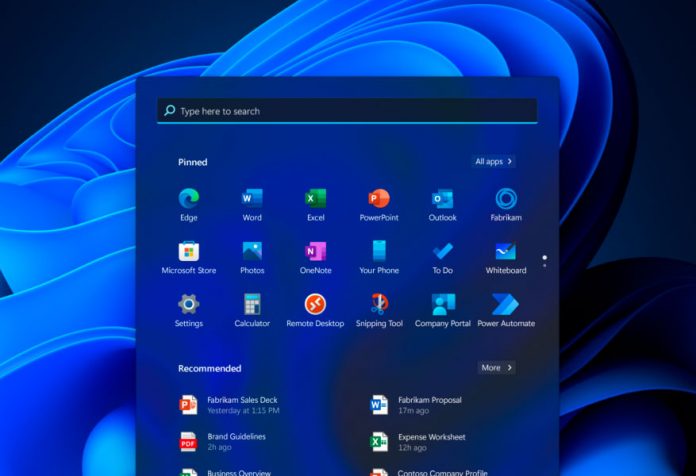Launch Word from pinned apps
This screenshot has width=696, height=476.
coord(252,199)
